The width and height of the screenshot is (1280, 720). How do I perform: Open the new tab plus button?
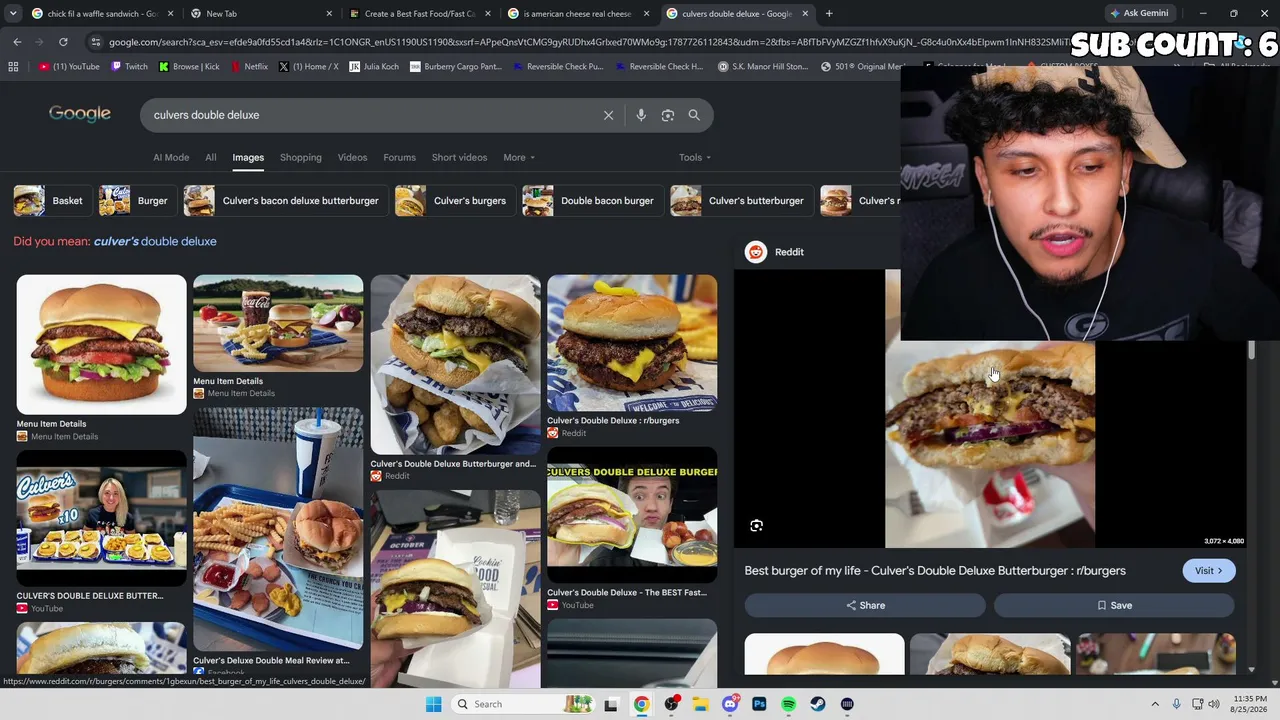click(829, 14)
